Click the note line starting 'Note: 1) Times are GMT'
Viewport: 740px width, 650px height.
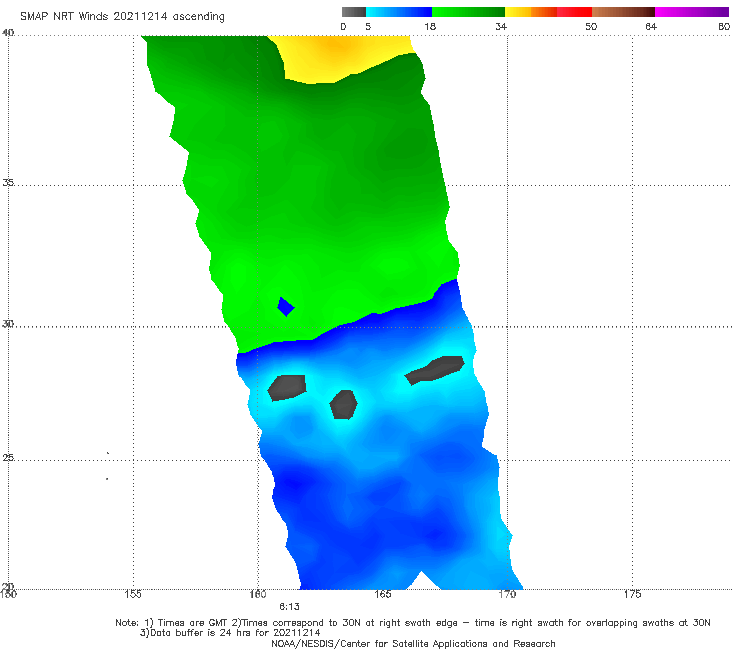click(x=413, y=623)
